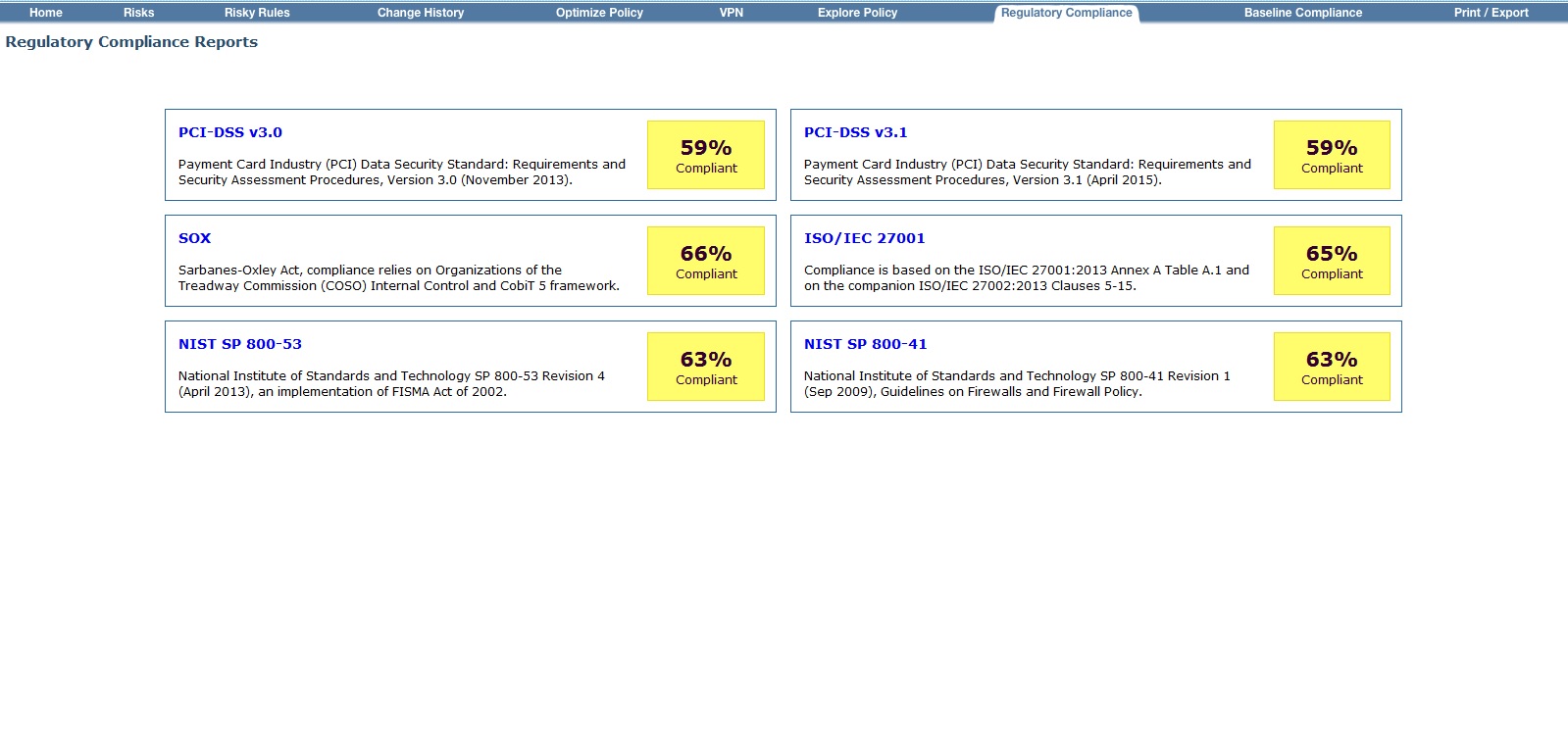
Task: Open the Print / Export tab
Action: (x=1491, y=13)
